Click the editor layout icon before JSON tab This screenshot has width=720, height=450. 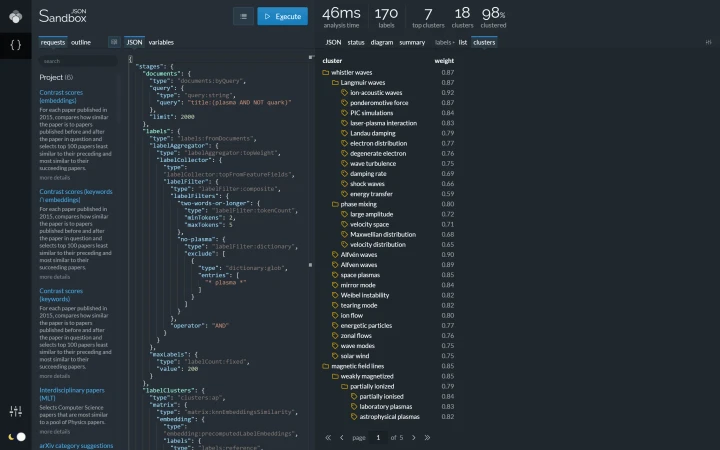point(114,42)
